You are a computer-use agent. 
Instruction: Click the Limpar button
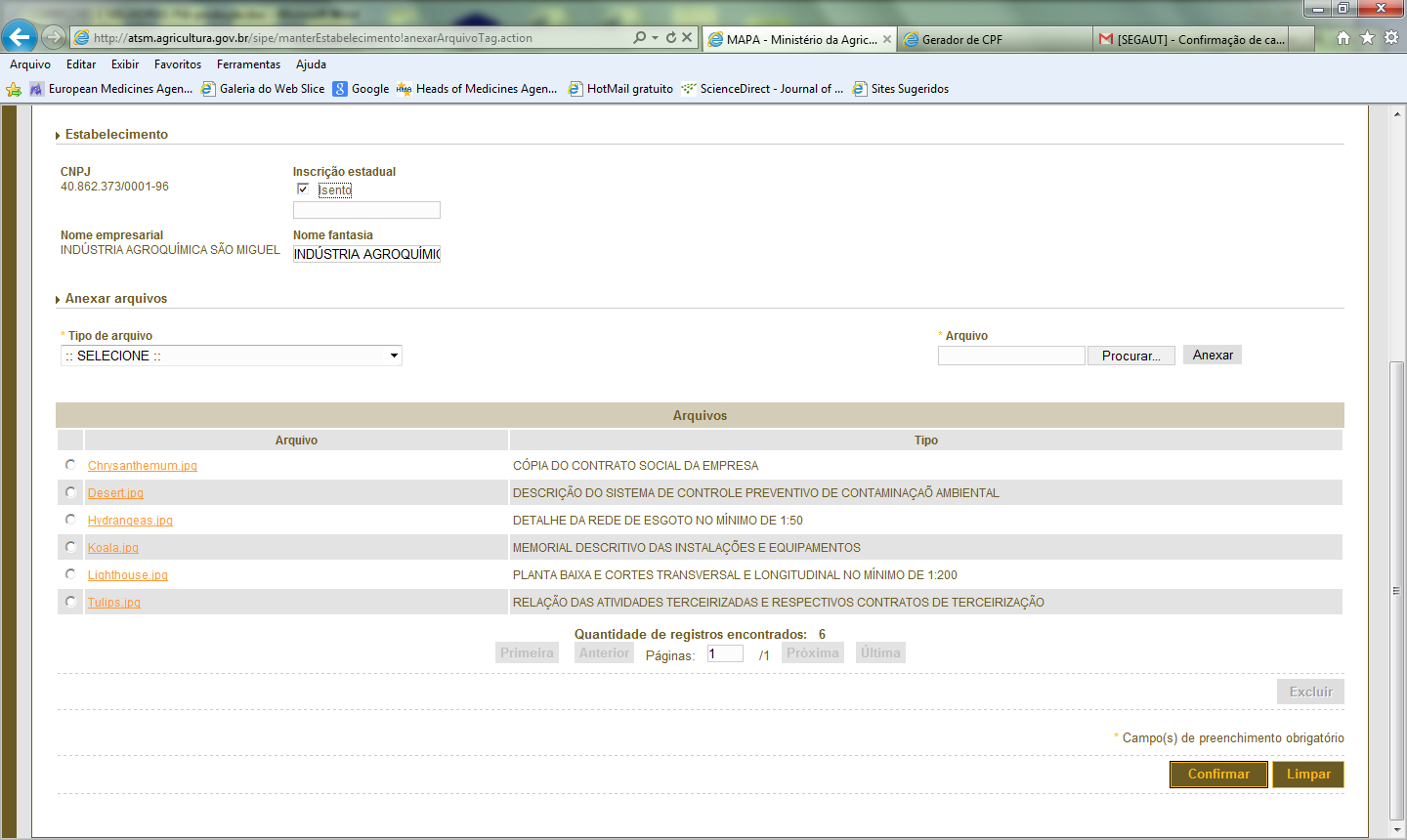[x=1308, y=775]
